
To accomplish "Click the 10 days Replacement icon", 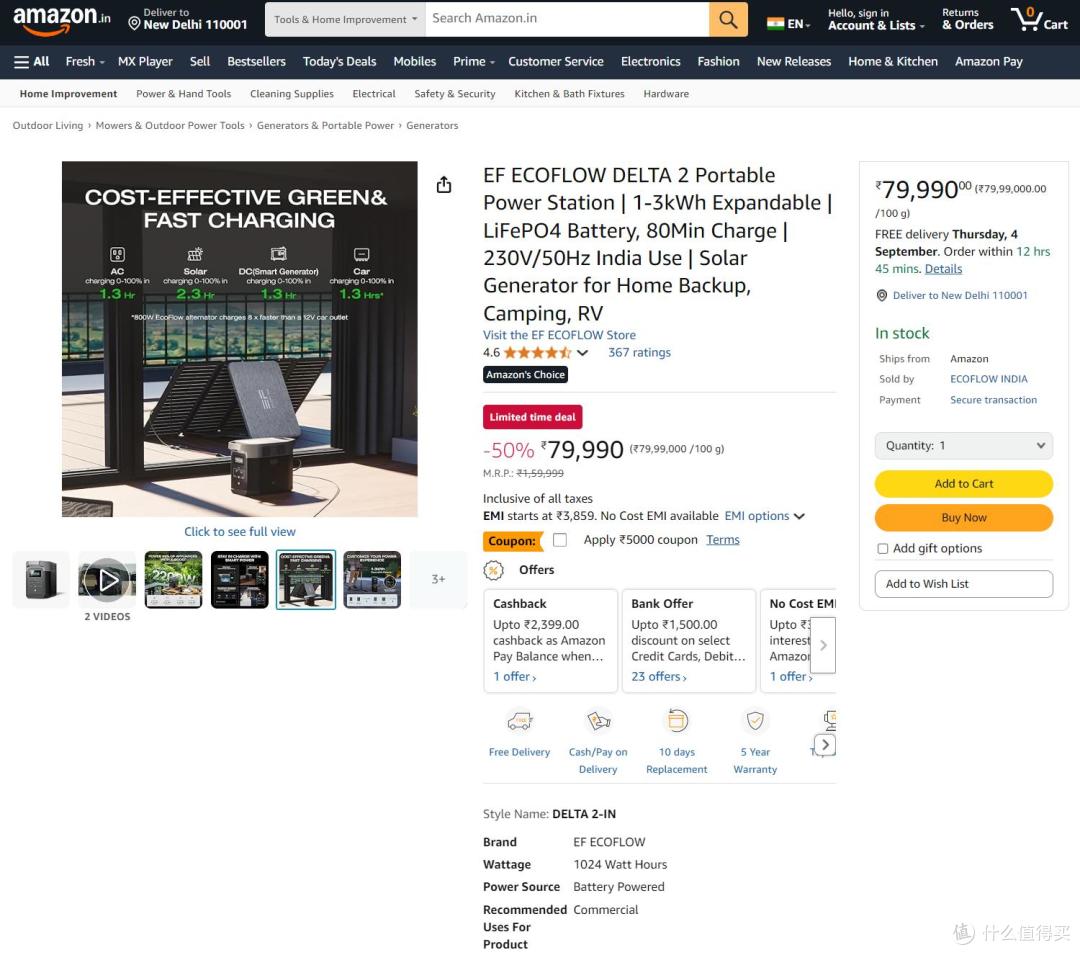I will tap(677, 722).
